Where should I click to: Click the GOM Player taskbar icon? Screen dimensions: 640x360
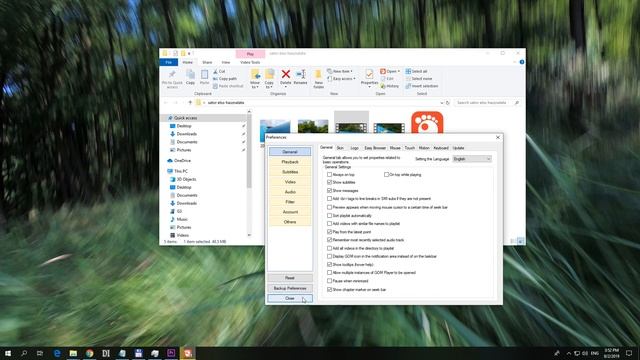coord(188,353)
